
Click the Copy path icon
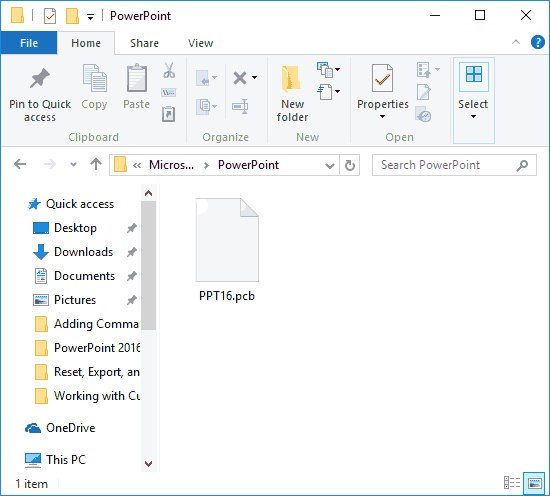pos(169,93)
